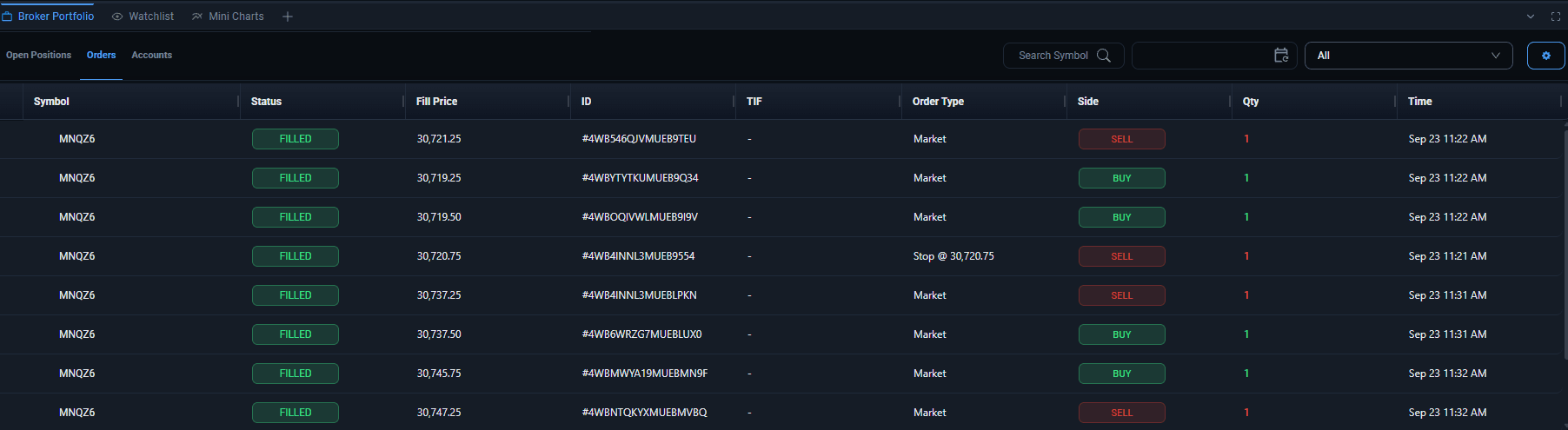This screenshot has width=1568, height=430.
Task: Click Market type for order #4WB4INNL3MUEBLPKN
Action: 929,295
